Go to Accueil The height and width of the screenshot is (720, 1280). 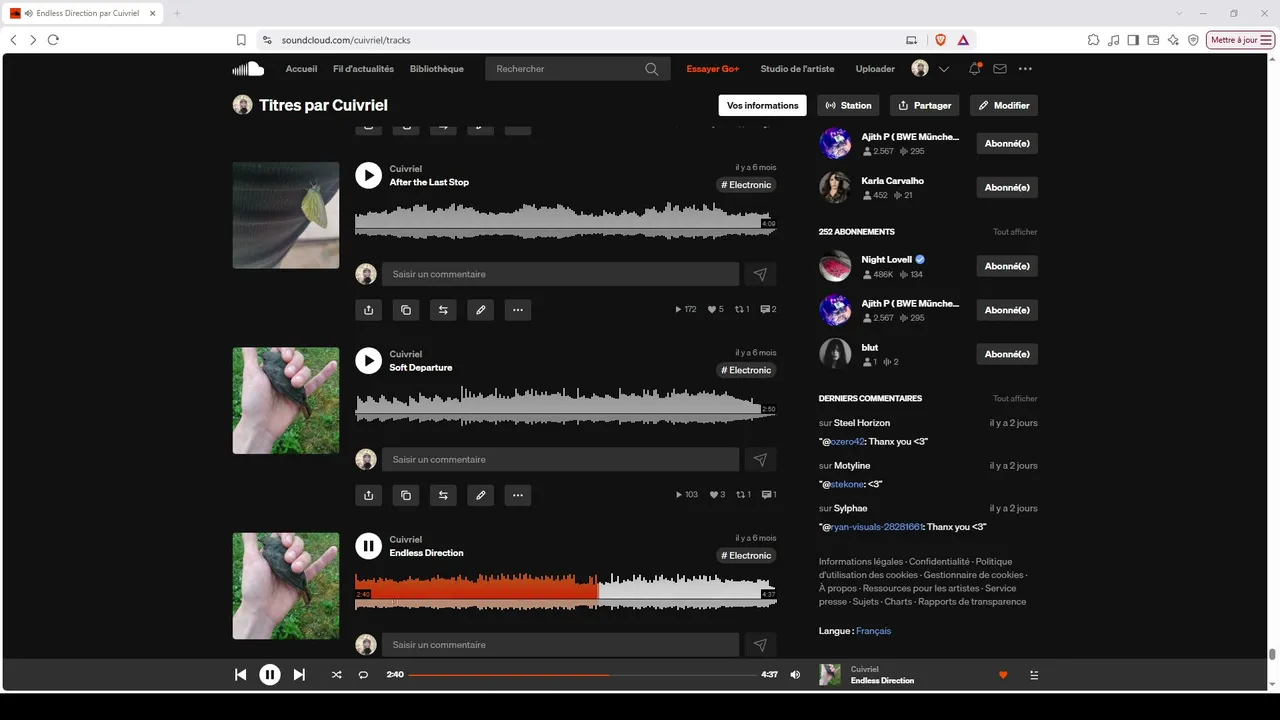pos(301,69)
